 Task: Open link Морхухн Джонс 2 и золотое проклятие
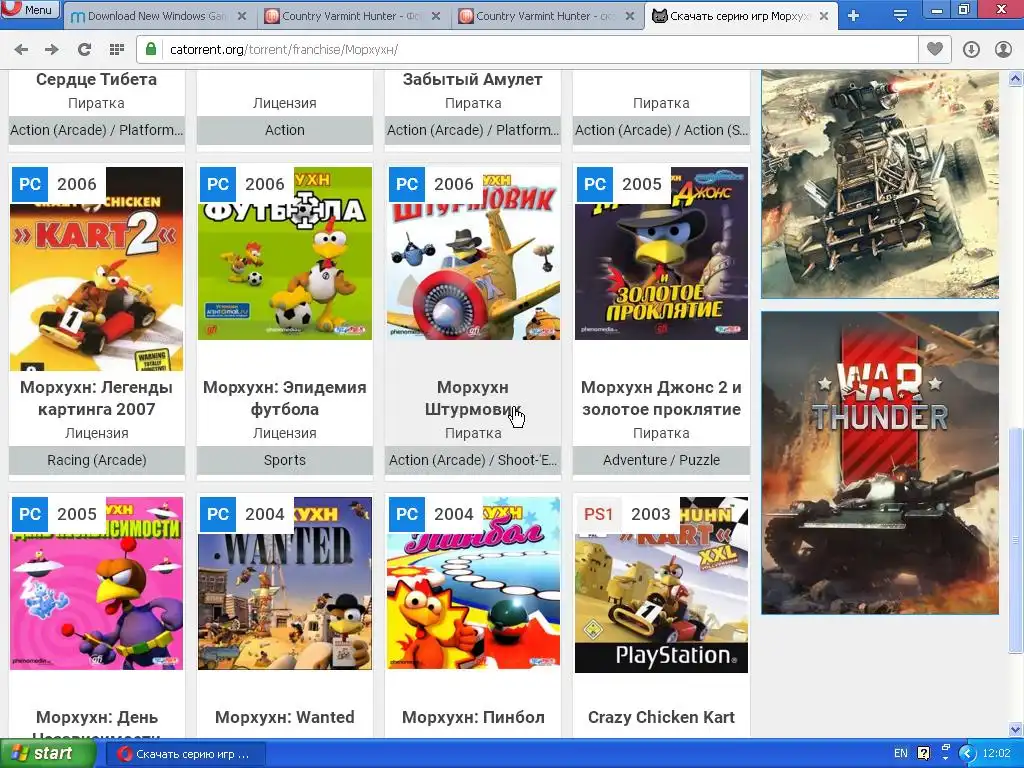click(x=661, y=398)
